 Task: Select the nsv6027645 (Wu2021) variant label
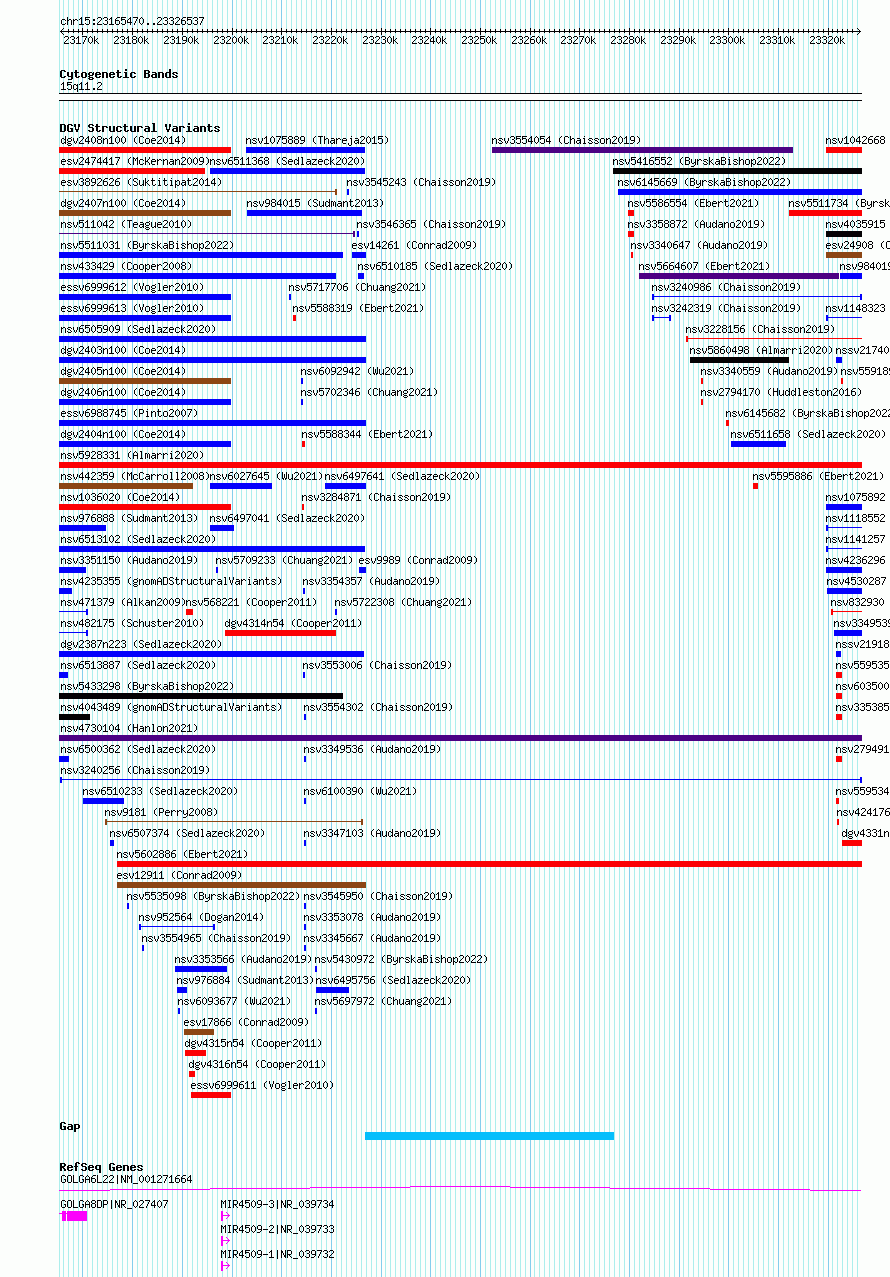pos(266,476)
